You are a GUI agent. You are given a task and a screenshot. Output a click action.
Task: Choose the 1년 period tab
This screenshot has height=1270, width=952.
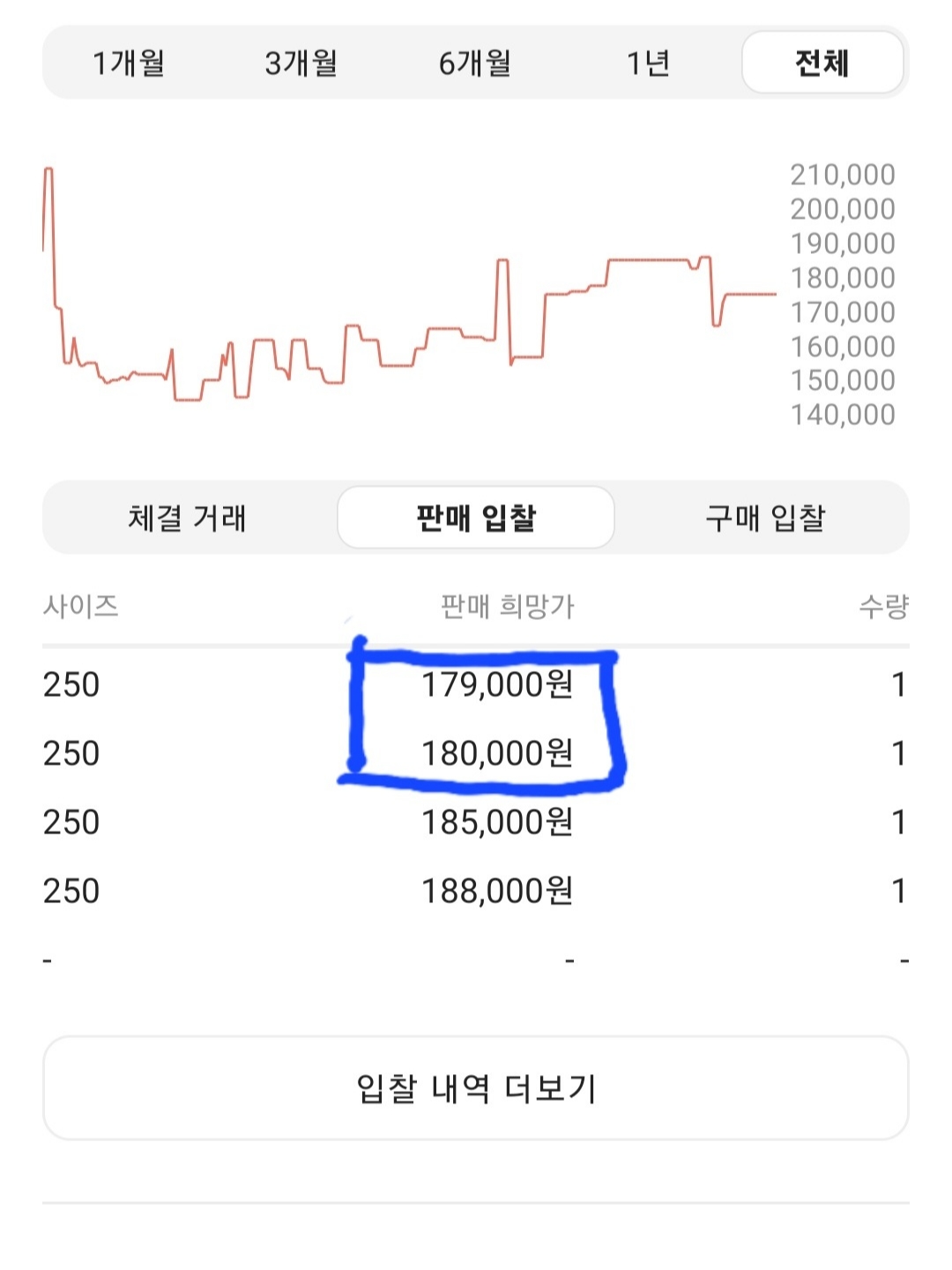click(x=648, y=63)
